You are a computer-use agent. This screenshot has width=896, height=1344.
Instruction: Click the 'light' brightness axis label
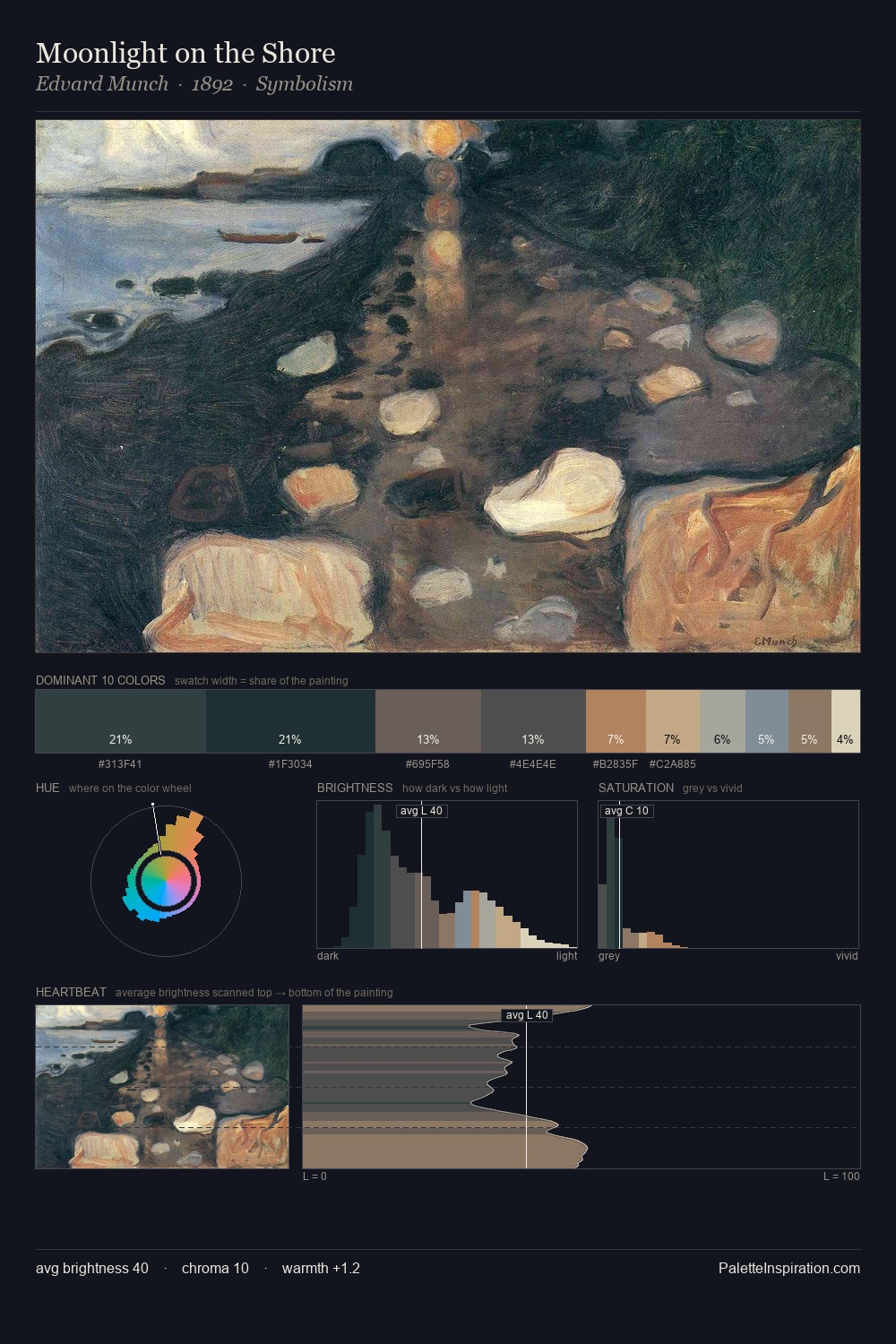[x=566, y=956]
